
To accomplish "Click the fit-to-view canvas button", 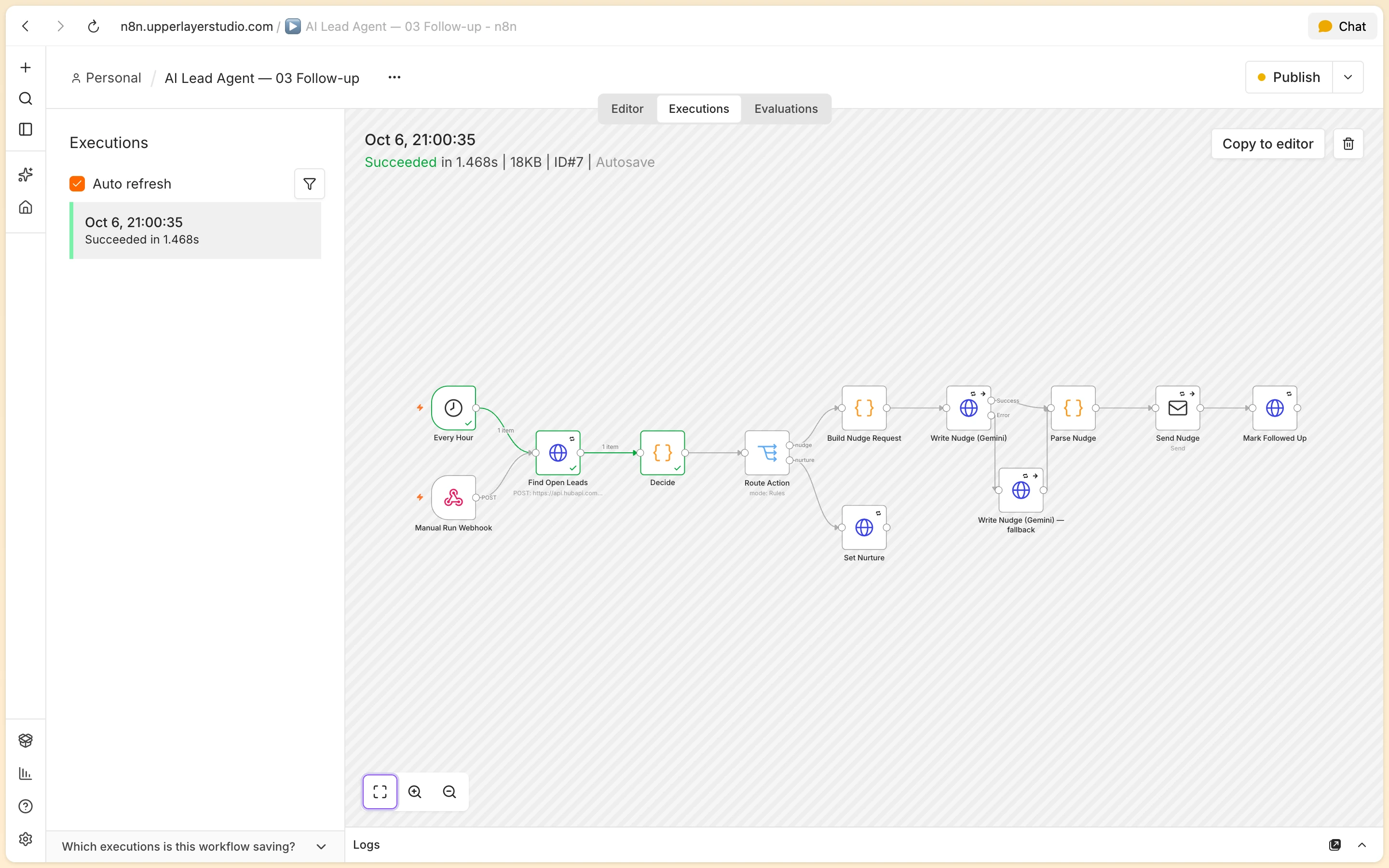I will click(380, 792).
